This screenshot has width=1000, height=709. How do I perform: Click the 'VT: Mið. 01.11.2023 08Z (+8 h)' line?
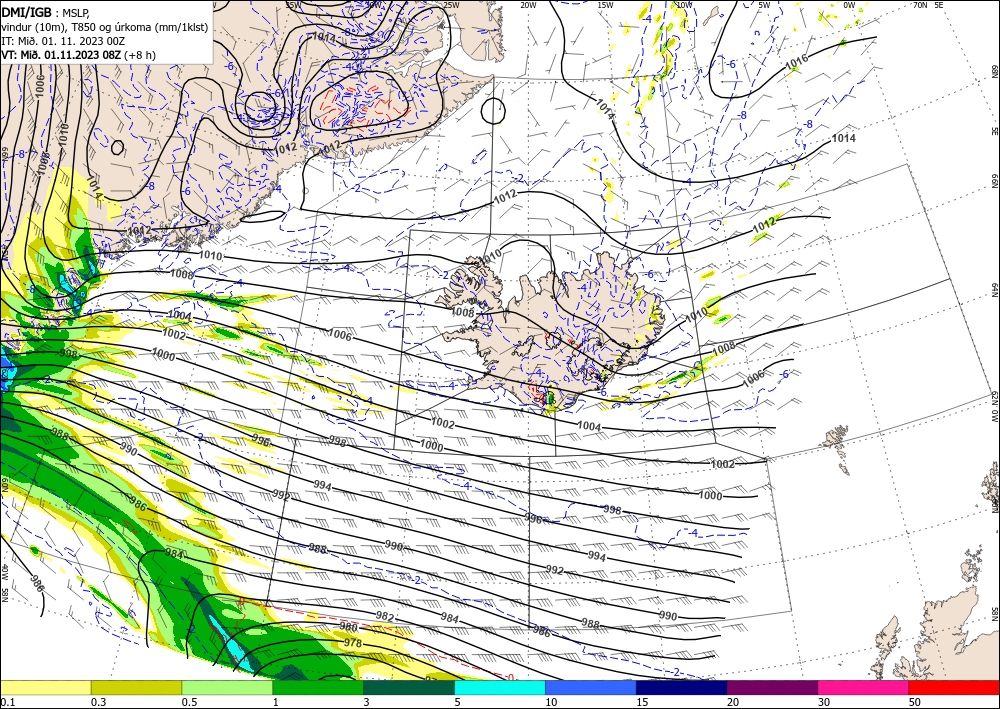[x=78, y=55]
